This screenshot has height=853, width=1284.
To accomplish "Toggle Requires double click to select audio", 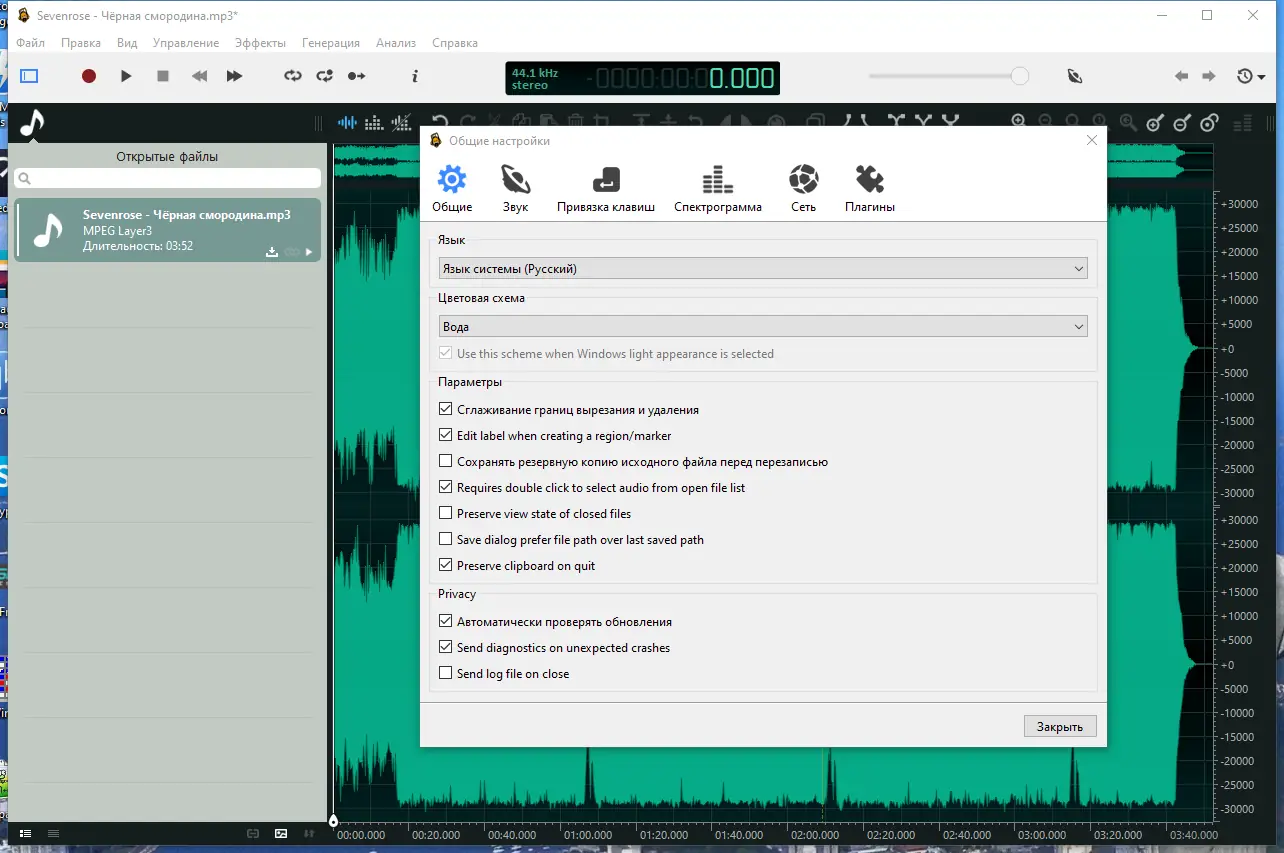I will [446, 488].
